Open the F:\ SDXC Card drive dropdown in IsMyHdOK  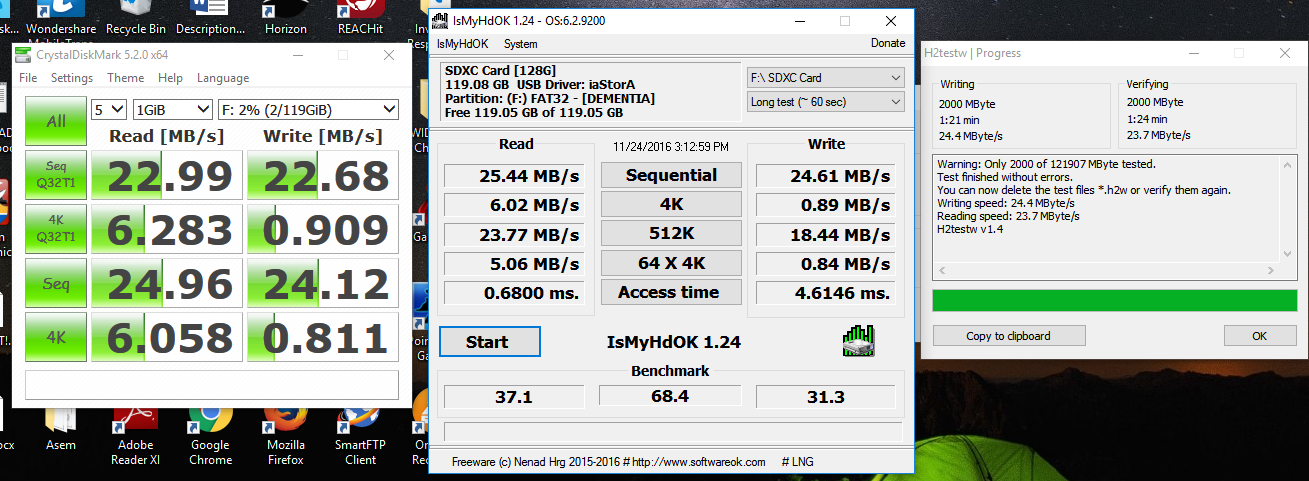pos(825,77)
